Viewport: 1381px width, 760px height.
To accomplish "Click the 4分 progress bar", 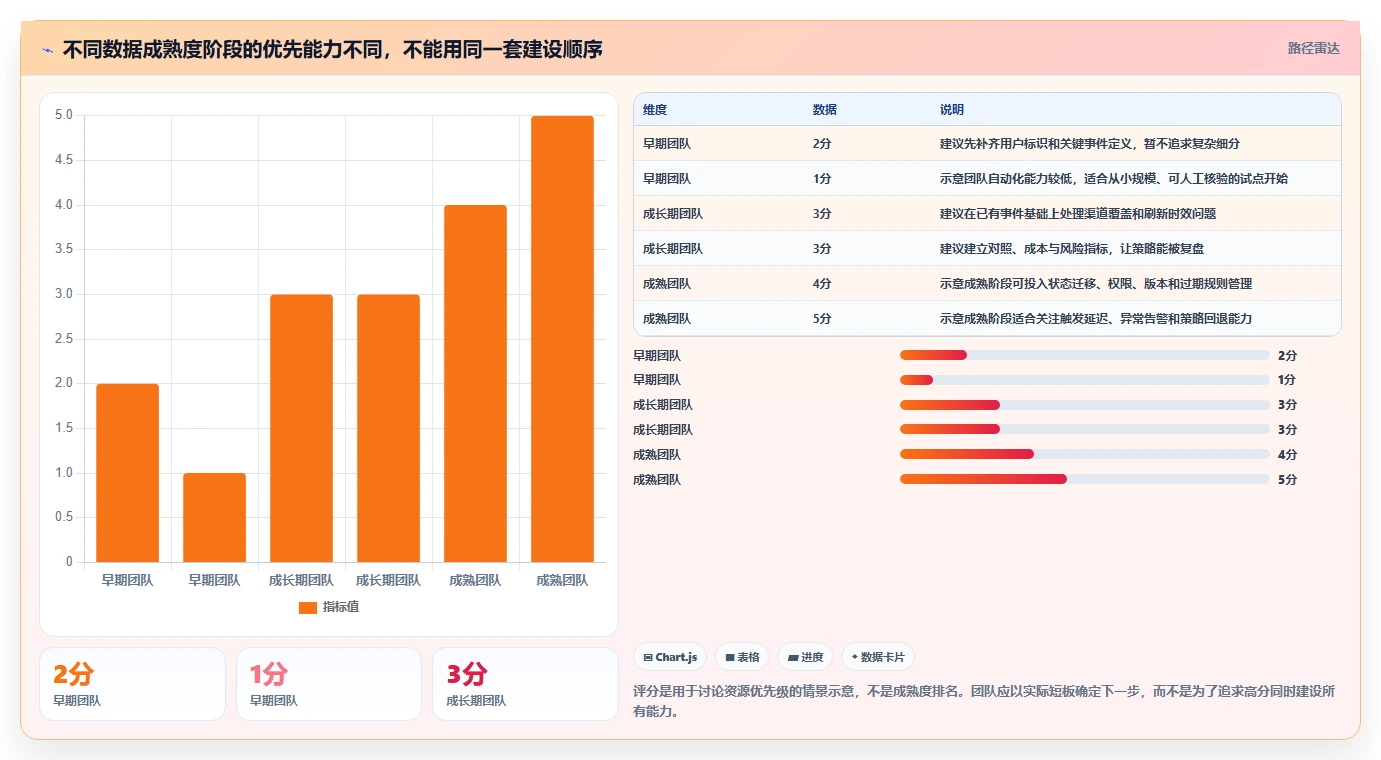I will pyautogui.click(x=1085, y=454).
